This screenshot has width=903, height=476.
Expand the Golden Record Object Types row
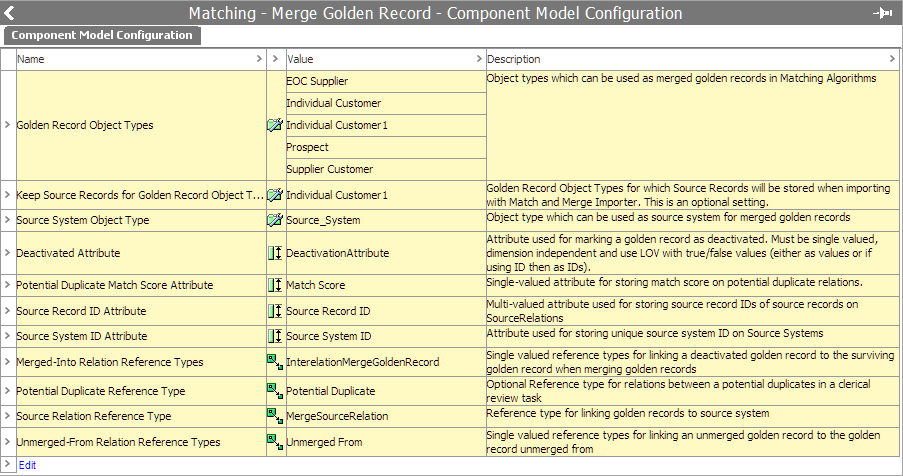point(7,125)
